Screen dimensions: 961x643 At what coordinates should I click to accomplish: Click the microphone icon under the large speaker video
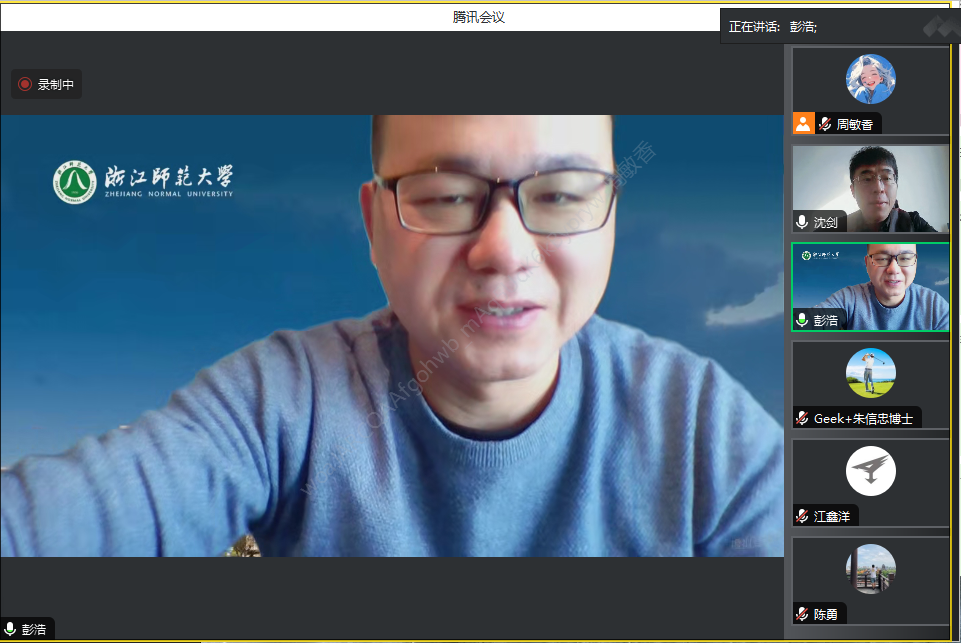10,629
